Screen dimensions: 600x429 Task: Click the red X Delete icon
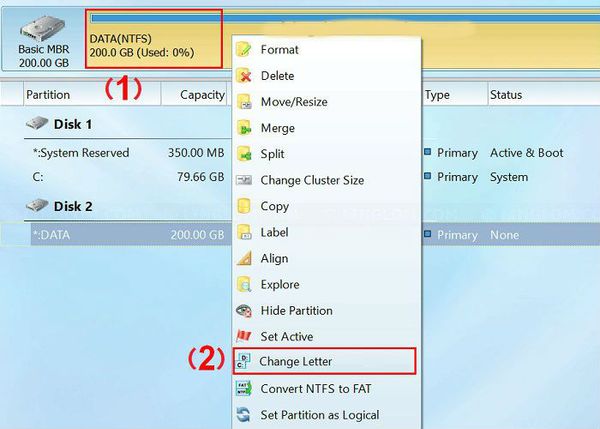click(x=243, y=76)
